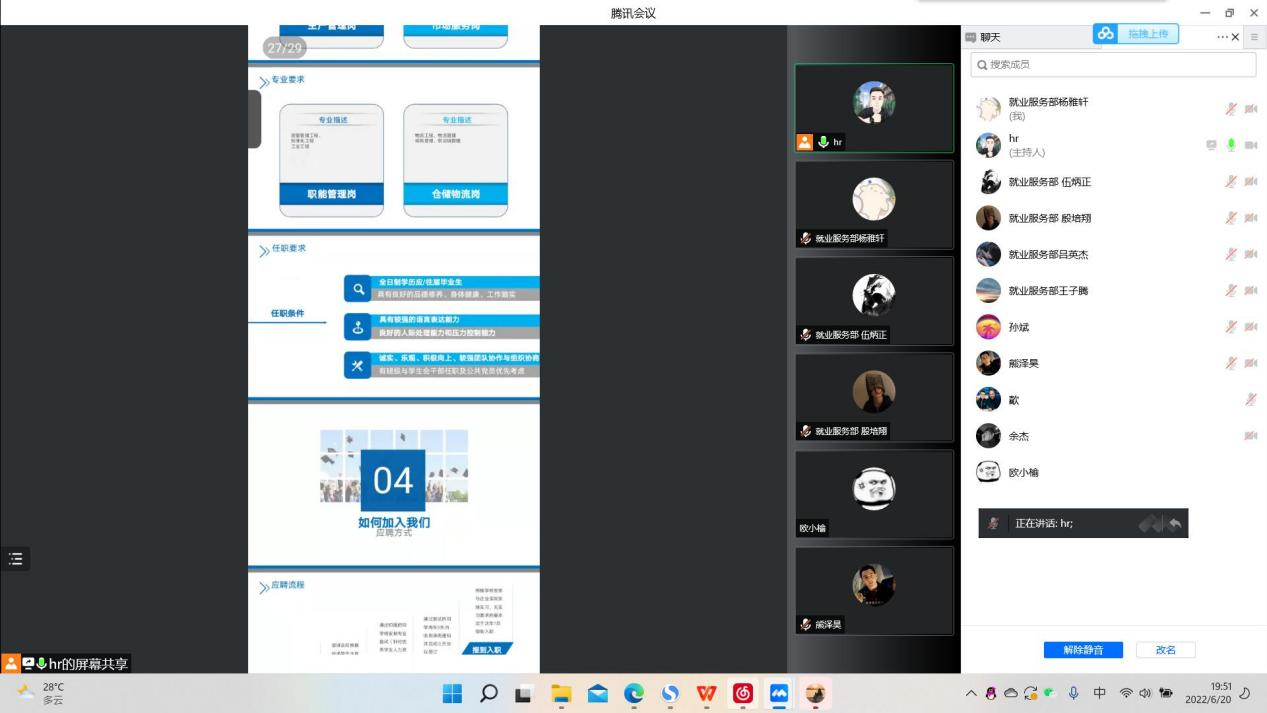Image resolution: width=1267 pixels, height=713 pixels.
Task: Open NetEase Cloud Music taskbar icon
Action: coord(743,694)
